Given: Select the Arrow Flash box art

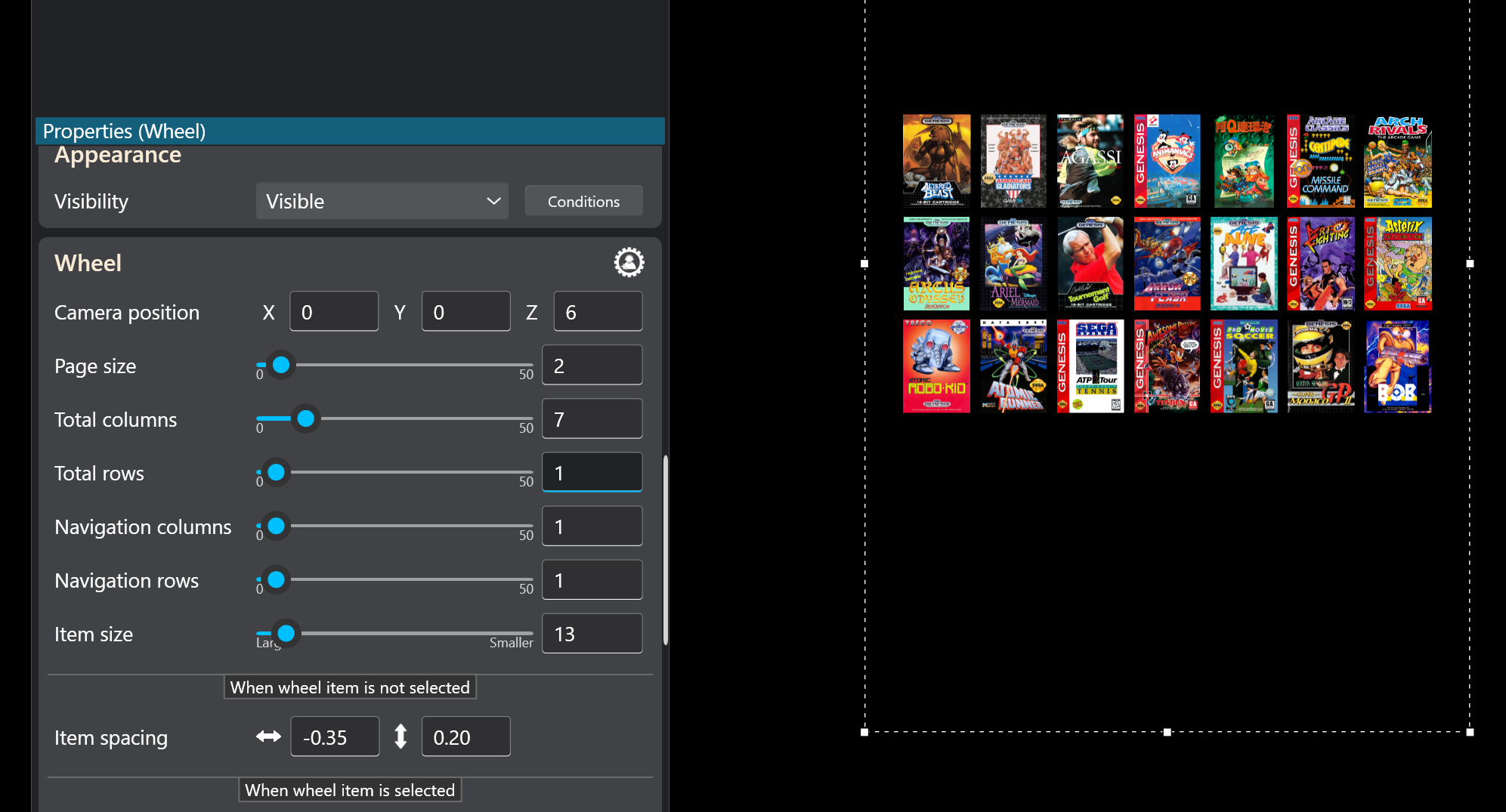Looking at the screenshot, I should [x=1167, y=264].
